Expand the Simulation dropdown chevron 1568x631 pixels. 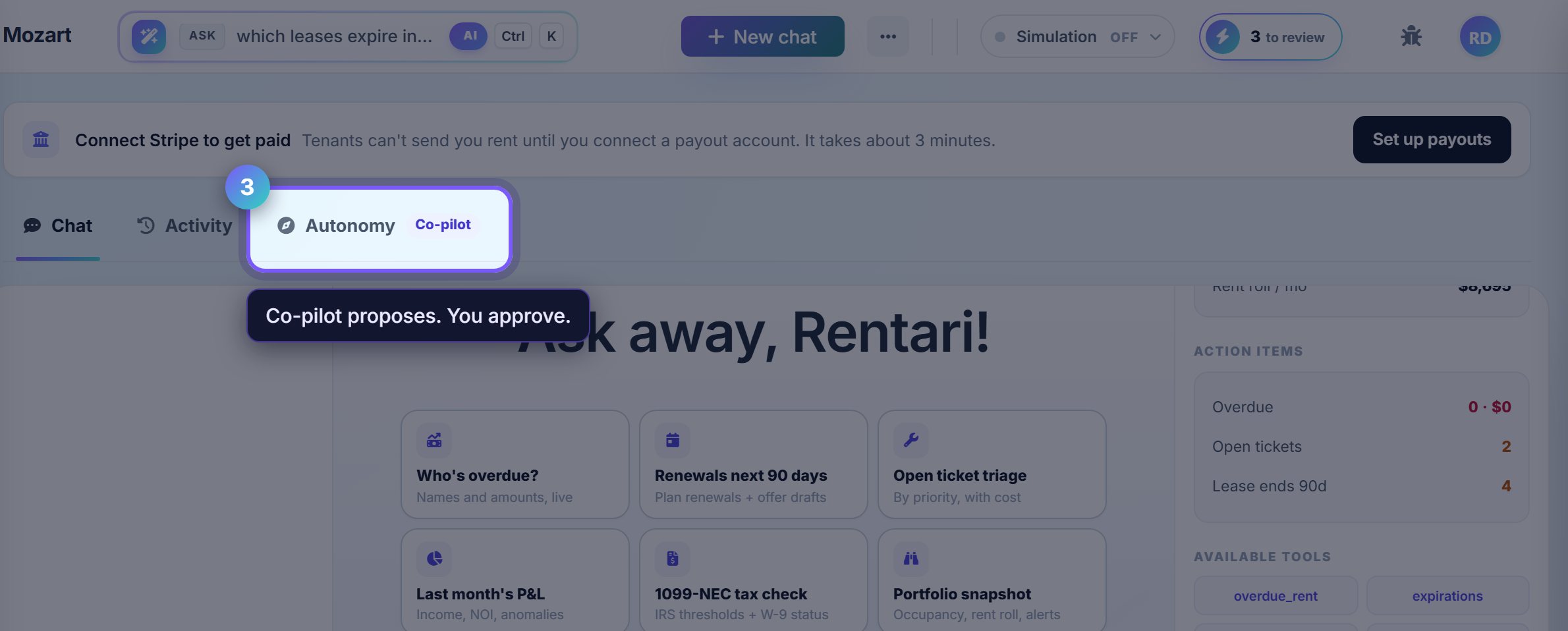(x=1155, y=37)
